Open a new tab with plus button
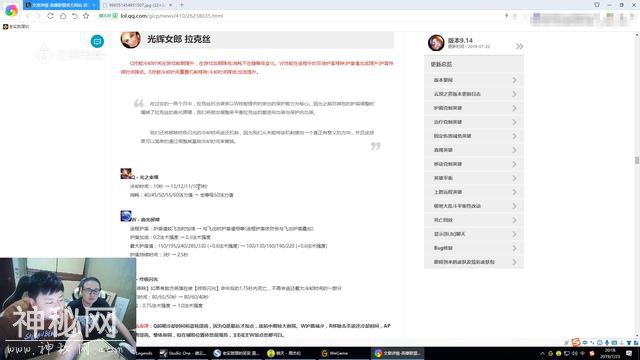 click(182, 5)
